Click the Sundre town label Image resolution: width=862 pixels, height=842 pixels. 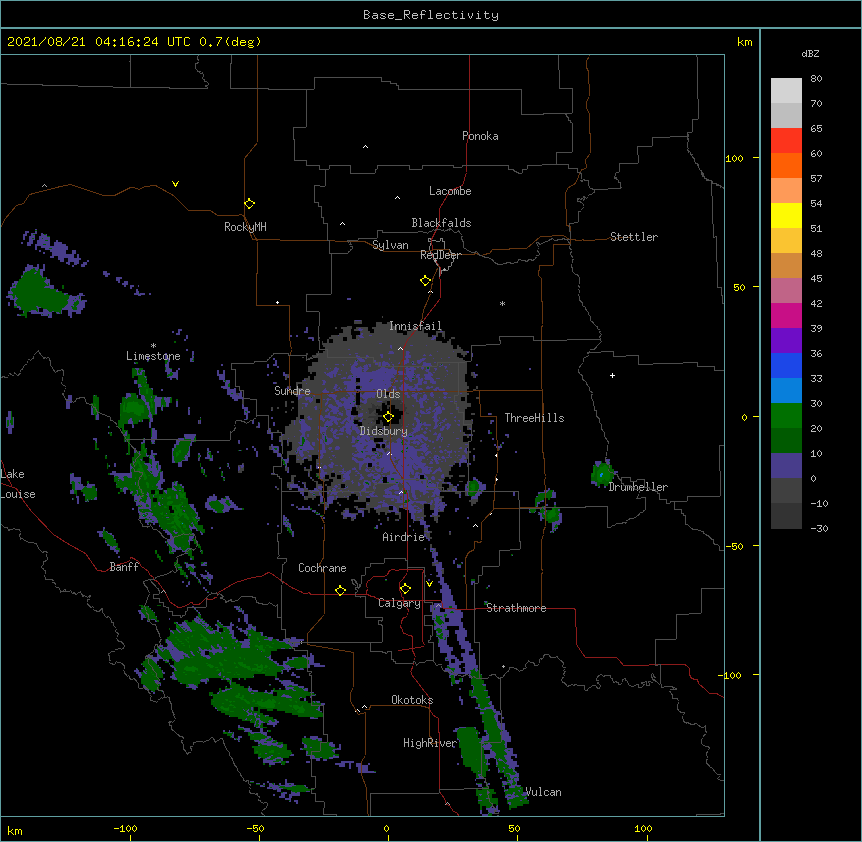click(292, 391)
